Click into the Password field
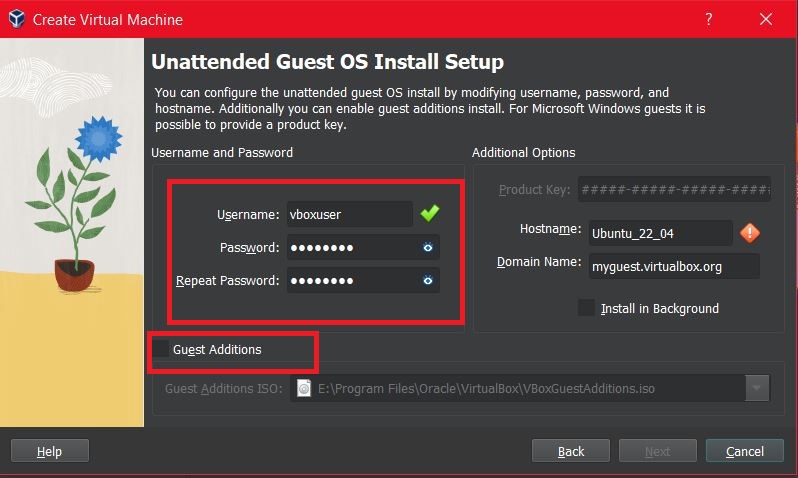 click(363, 247)
